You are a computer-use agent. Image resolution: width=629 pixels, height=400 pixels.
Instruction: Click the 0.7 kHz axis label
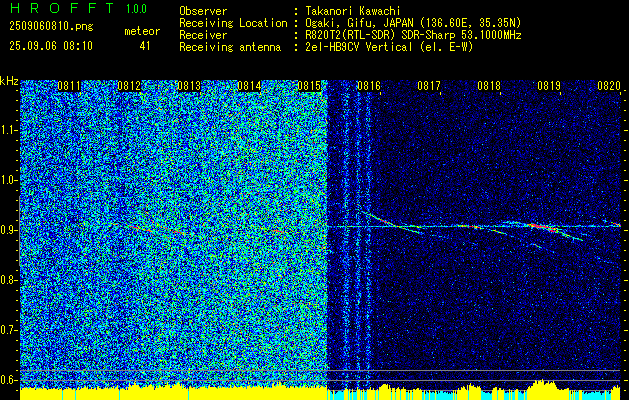coord(9,330)
